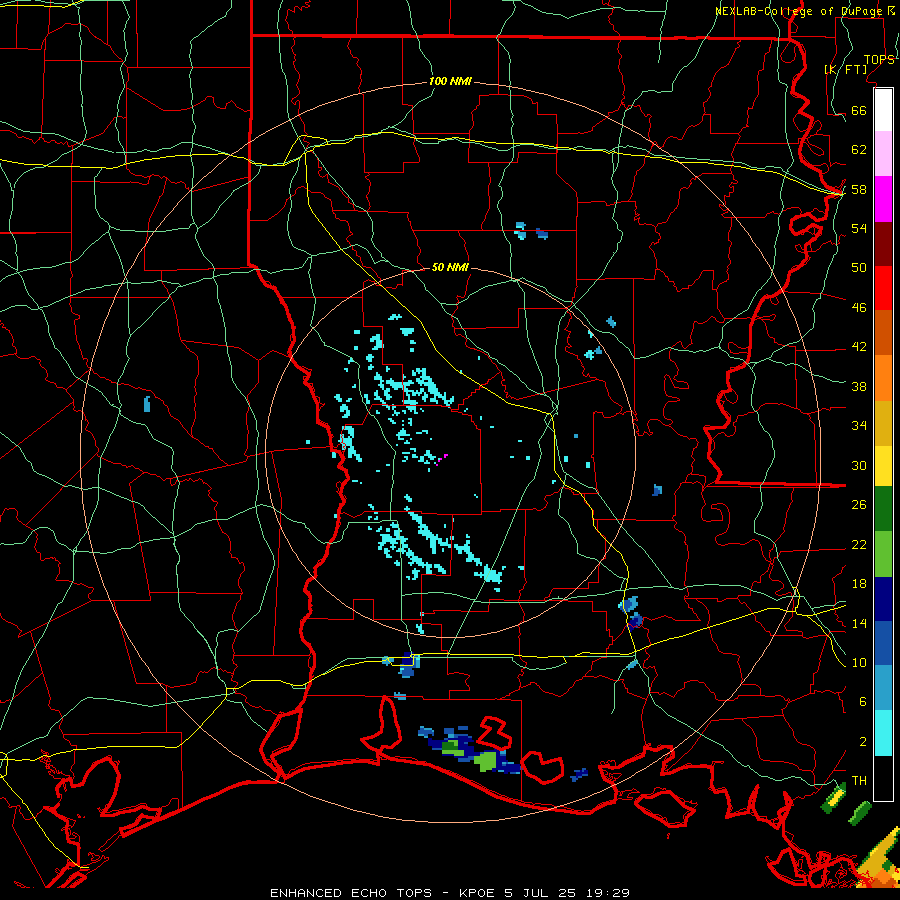The width and height of the screenshot is (900, 900).
Task: Click the '14' legend value
Action: tap(859, 623)
